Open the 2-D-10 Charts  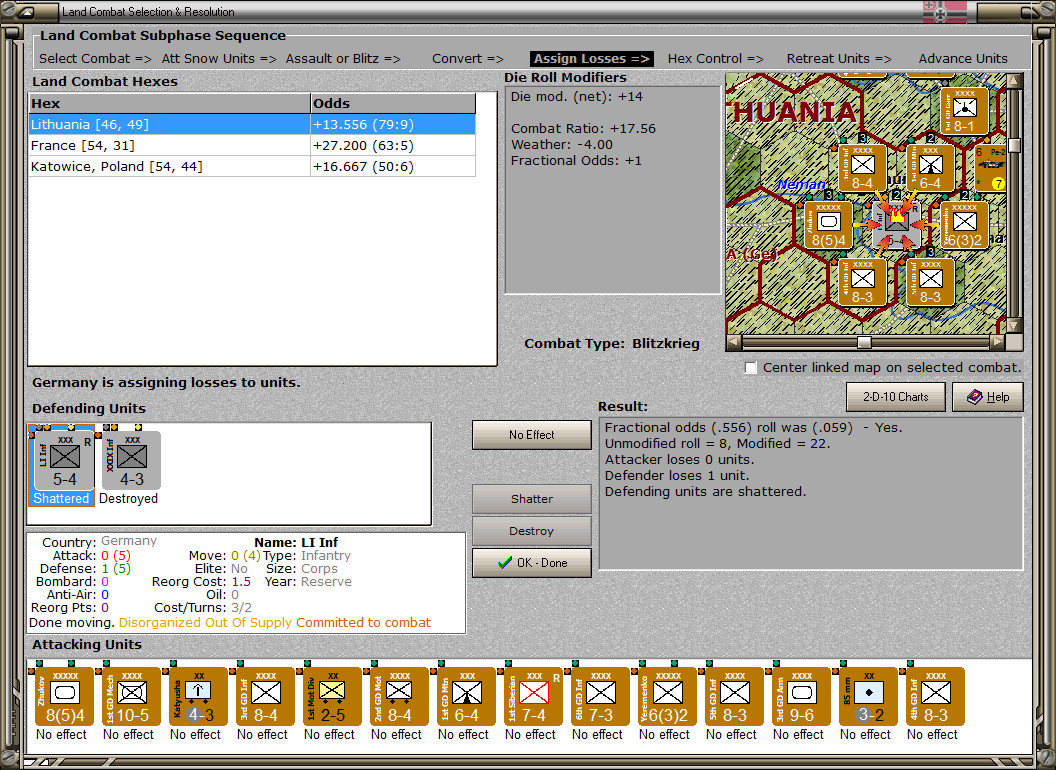pyautogui.click(x=896, y=397)
